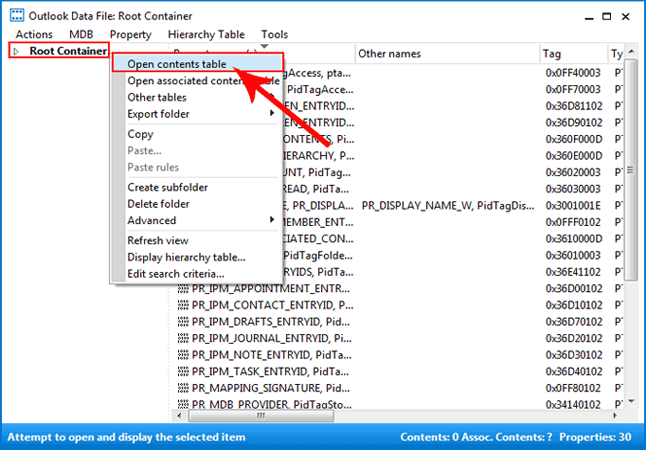The width and height of the screenshot is (646, 450).
Task: Click the tag value 0x34140102
Action: coord(573,405)
